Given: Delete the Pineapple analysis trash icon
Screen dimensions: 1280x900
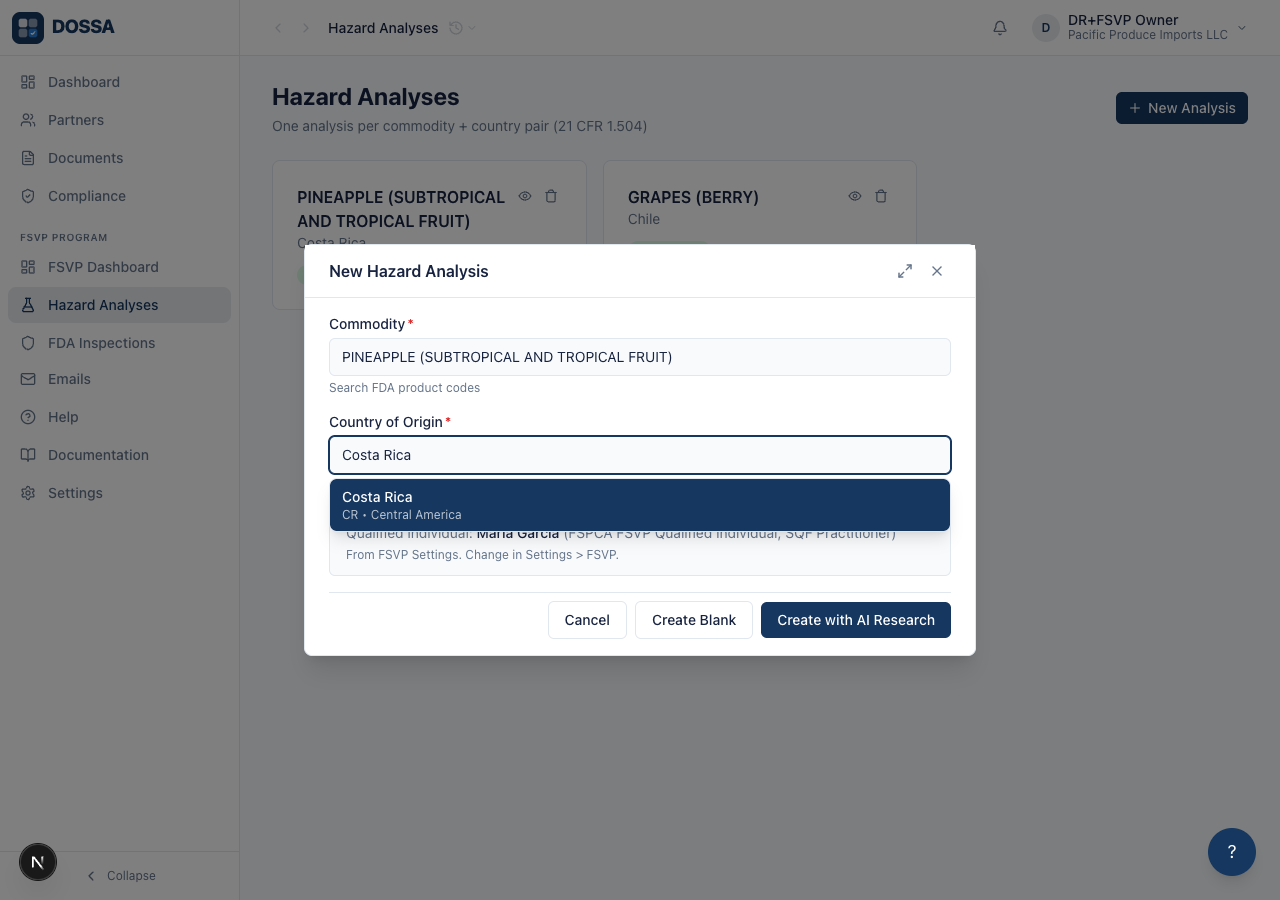Looking at the screenshot, I should coord(551,196).
